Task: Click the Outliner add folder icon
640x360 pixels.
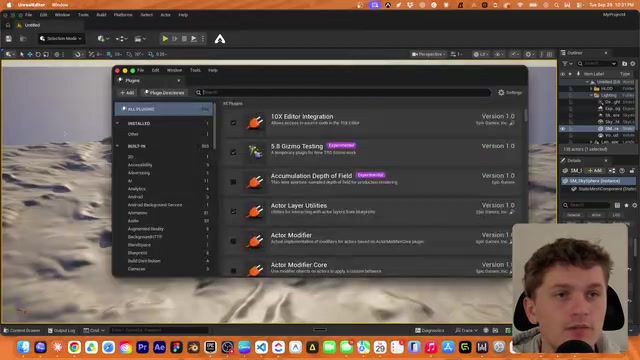Action: click(624, 64)
